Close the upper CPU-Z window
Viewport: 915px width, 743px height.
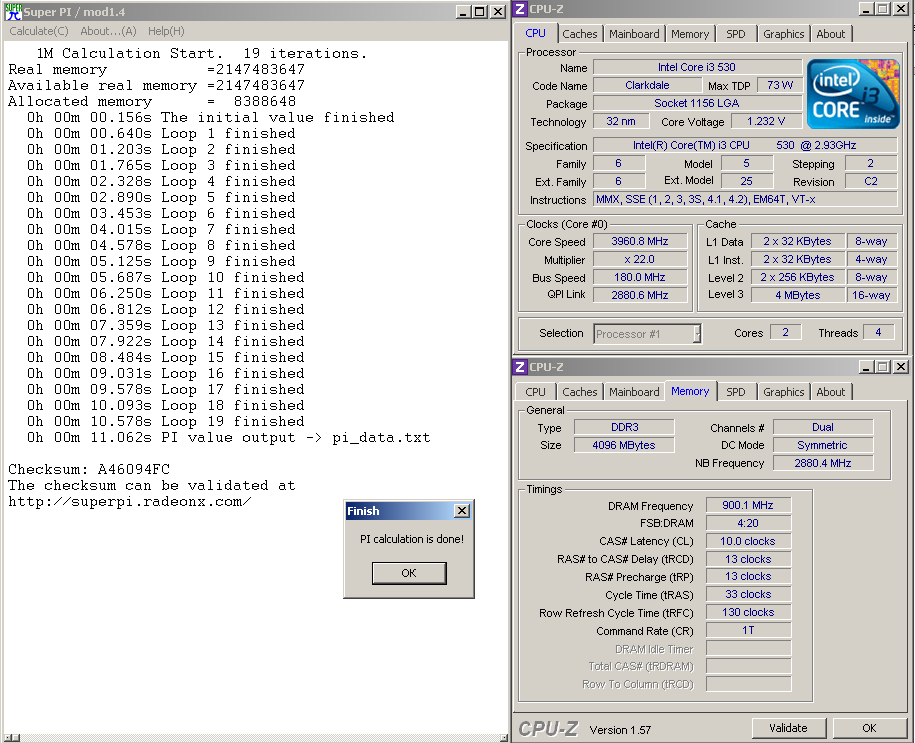(900, 9)
